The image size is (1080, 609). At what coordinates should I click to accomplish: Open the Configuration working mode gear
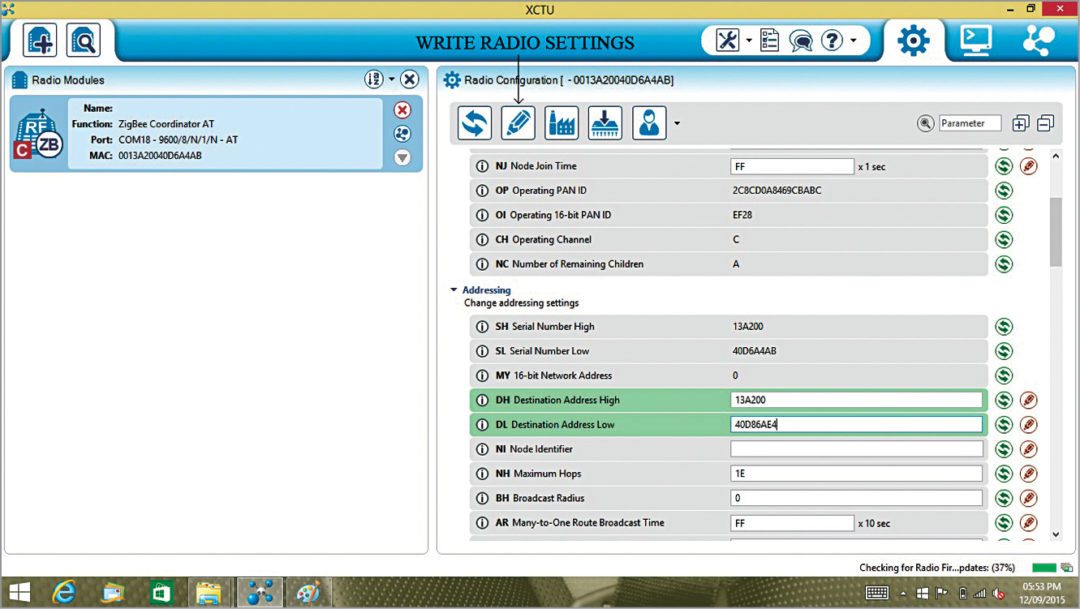pos(912,40)
